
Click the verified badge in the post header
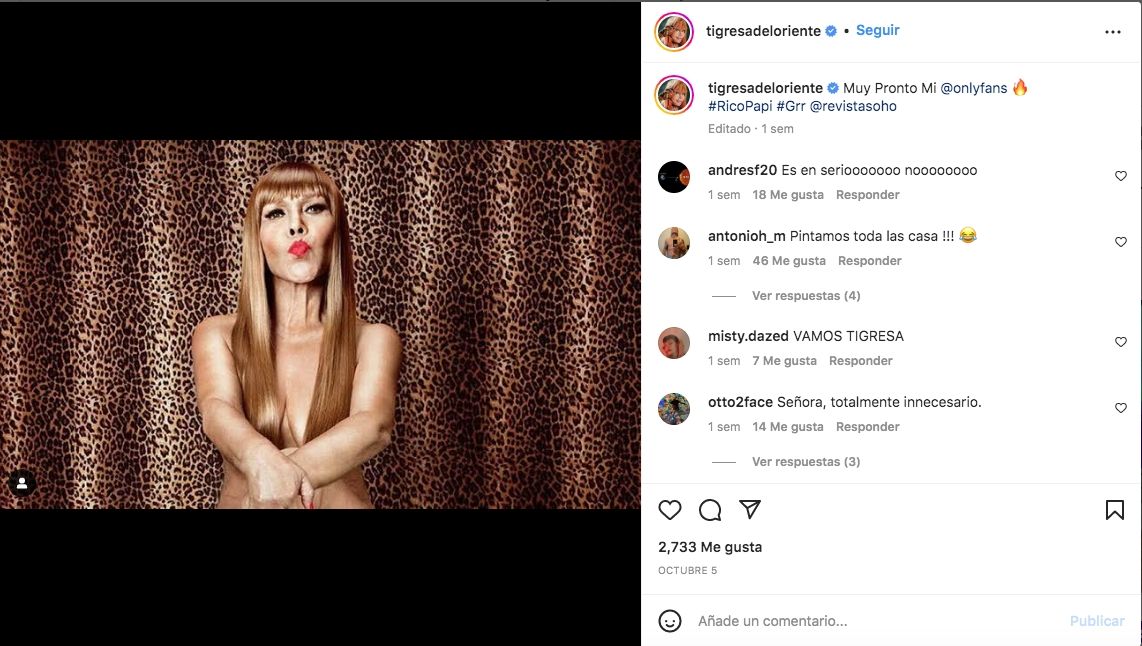(x=830, y=31)
